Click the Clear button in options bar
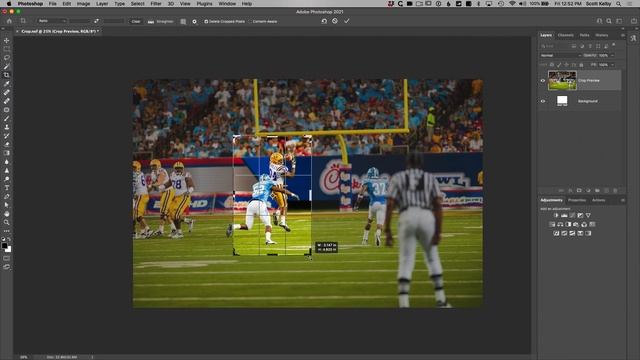 136,21
